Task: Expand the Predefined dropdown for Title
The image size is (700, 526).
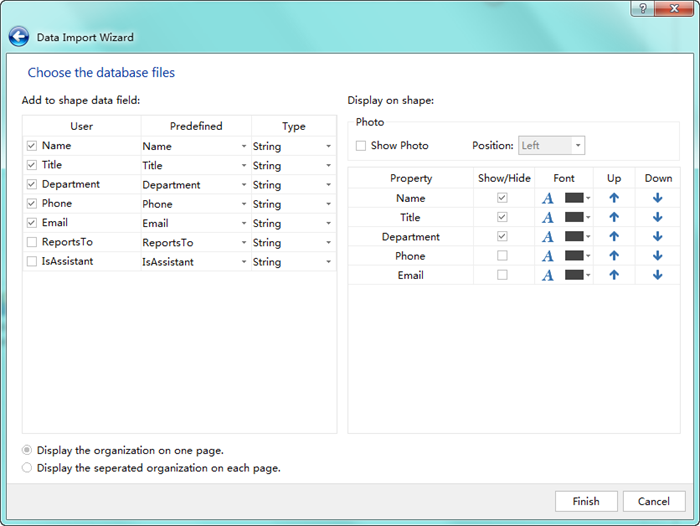Action: click(243, 166)
